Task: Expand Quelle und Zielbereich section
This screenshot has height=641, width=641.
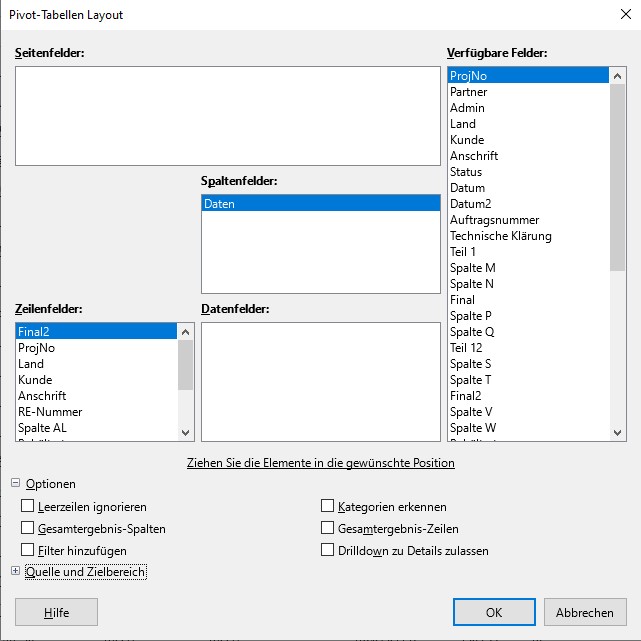Action: pyautogui.click(x=16, y=571)
